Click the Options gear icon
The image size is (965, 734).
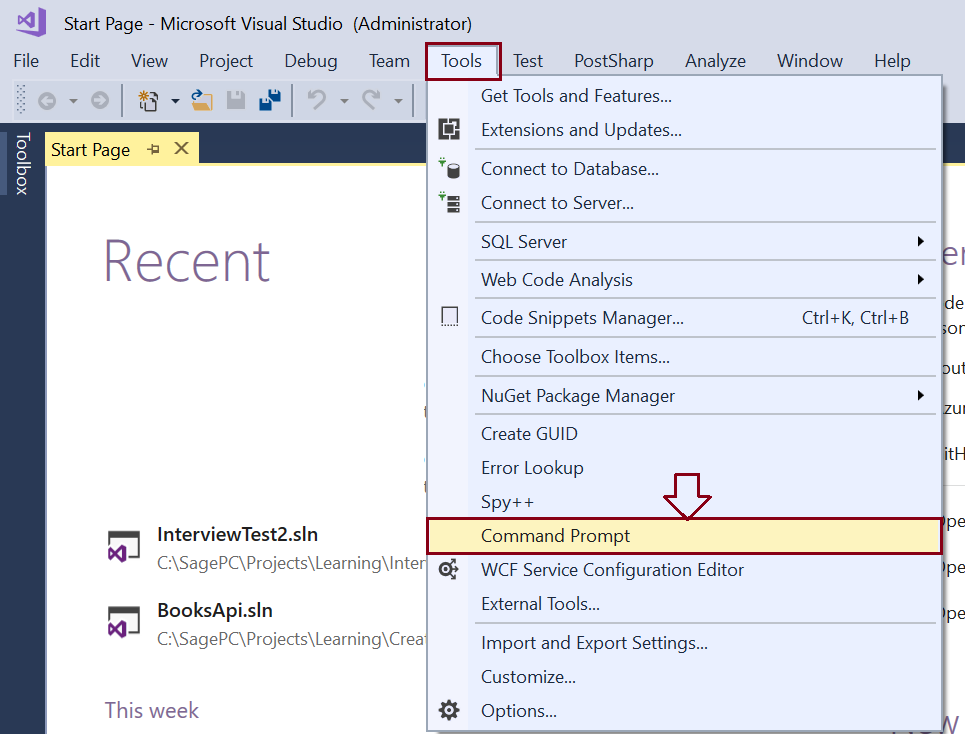point(449,710)
